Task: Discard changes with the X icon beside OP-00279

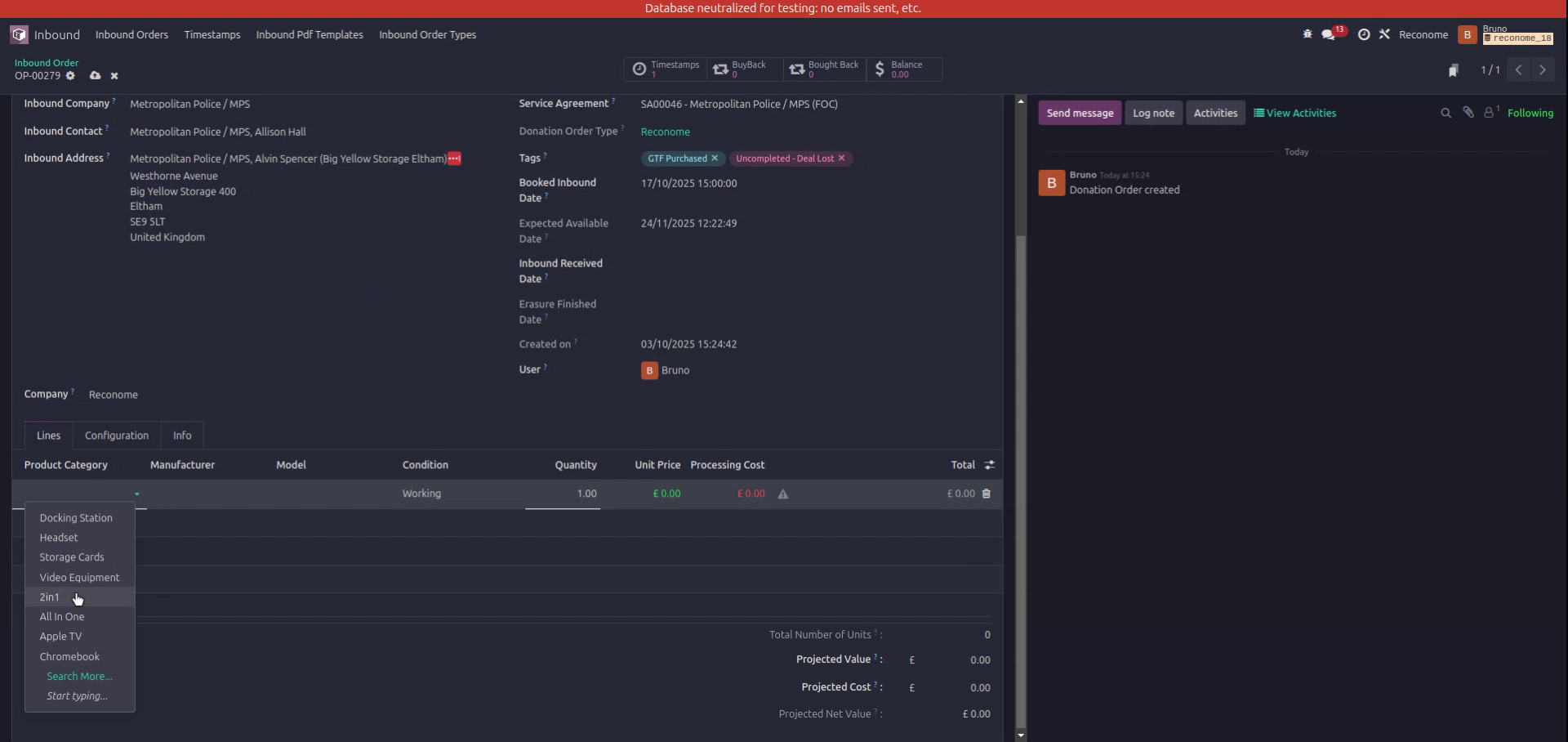Action: pos(114,75)
